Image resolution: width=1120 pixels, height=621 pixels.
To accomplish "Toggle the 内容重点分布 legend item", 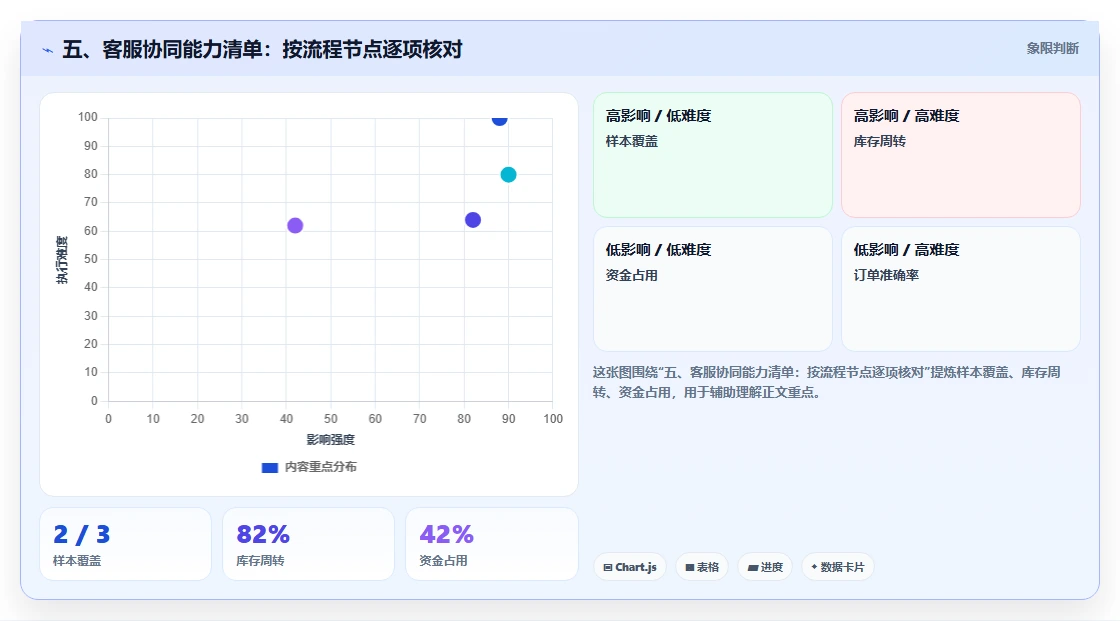I will pyautogui.click(x=309, y=467).
